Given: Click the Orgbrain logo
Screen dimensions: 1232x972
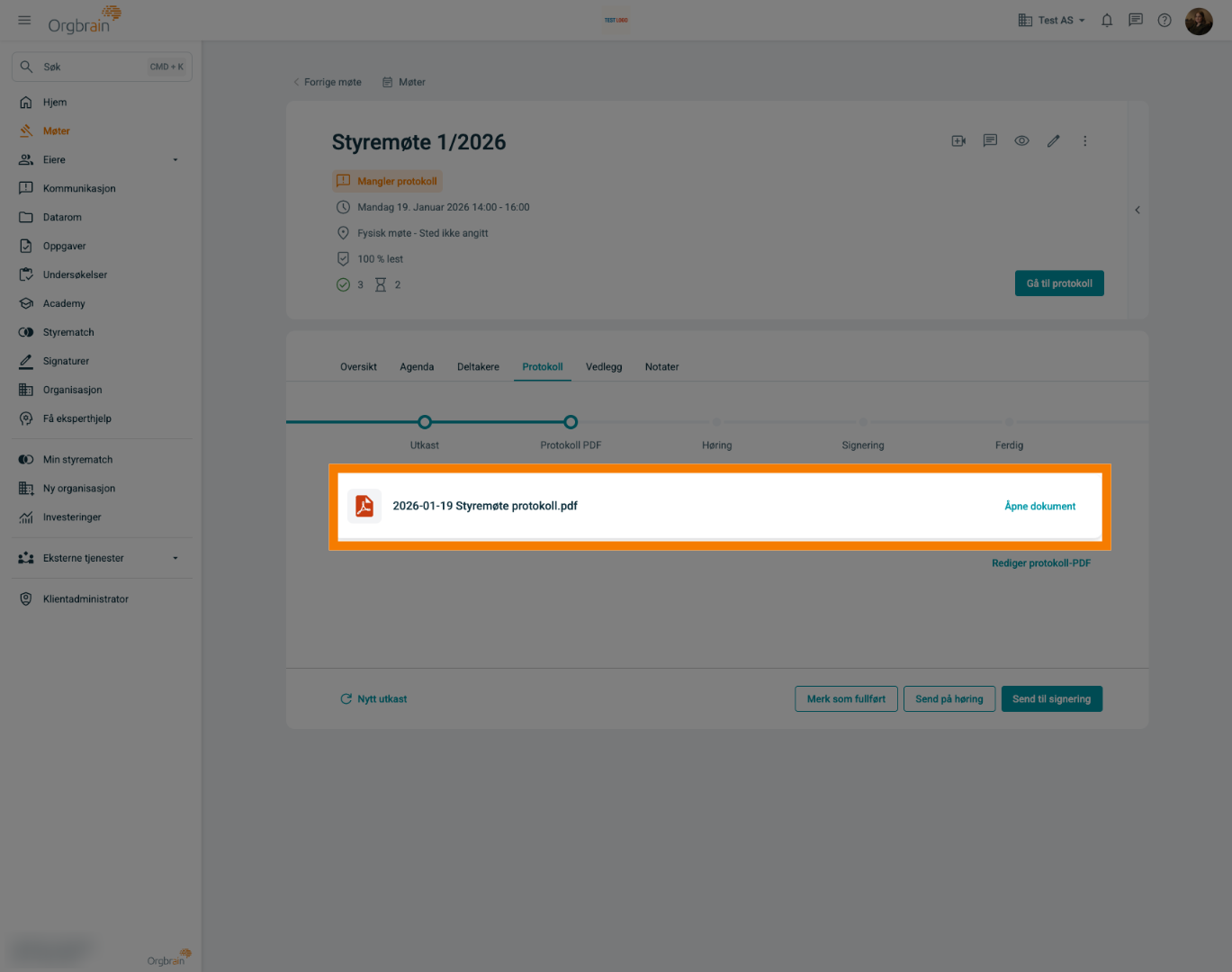Looking at the screenshot, I should (85, 20).
